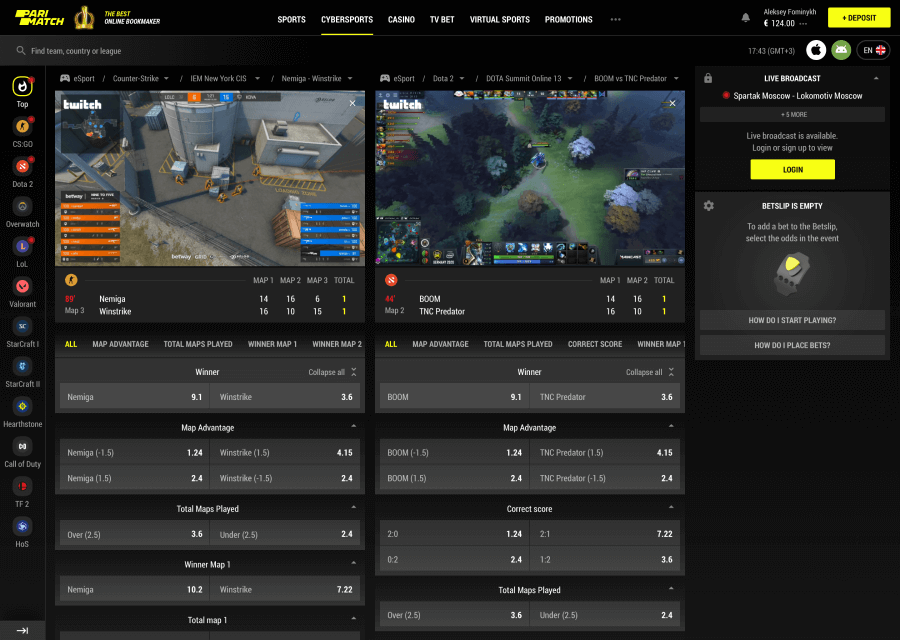
Task: Select the Valorant sidebar icon
Action: (22, 286)
